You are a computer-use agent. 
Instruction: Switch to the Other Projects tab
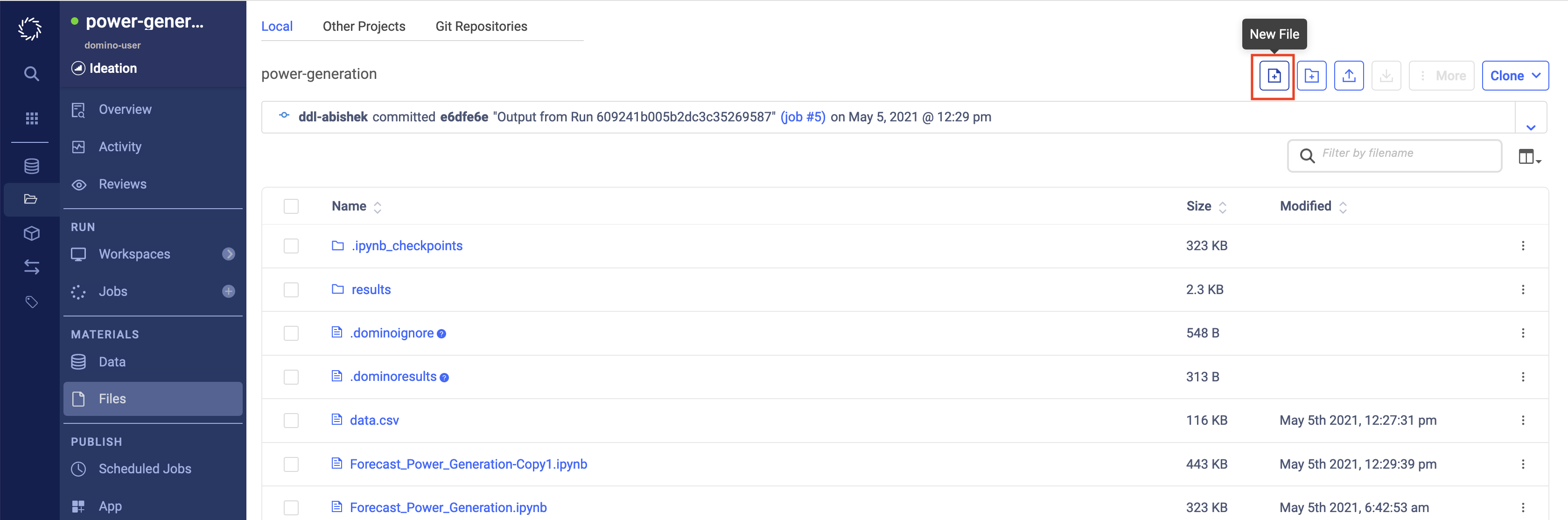click(363, 26)
